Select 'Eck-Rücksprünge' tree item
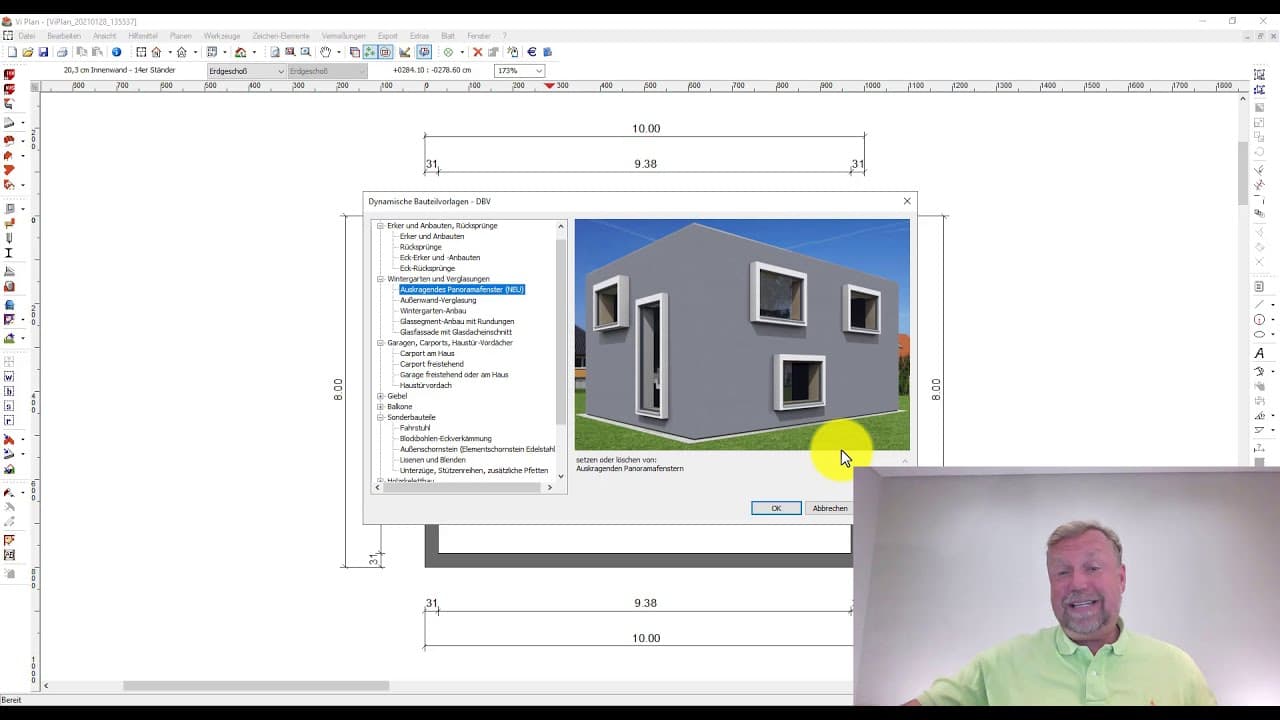 point(427,269)
